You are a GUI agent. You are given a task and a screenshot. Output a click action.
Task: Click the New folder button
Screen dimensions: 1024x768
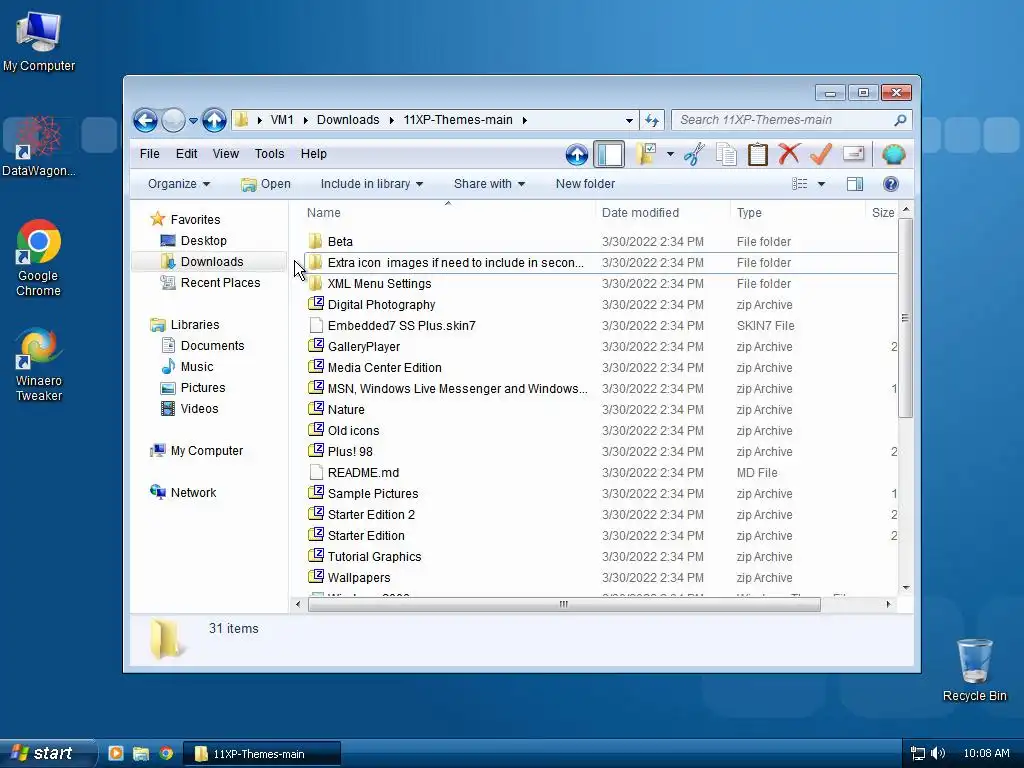point(585,184)
